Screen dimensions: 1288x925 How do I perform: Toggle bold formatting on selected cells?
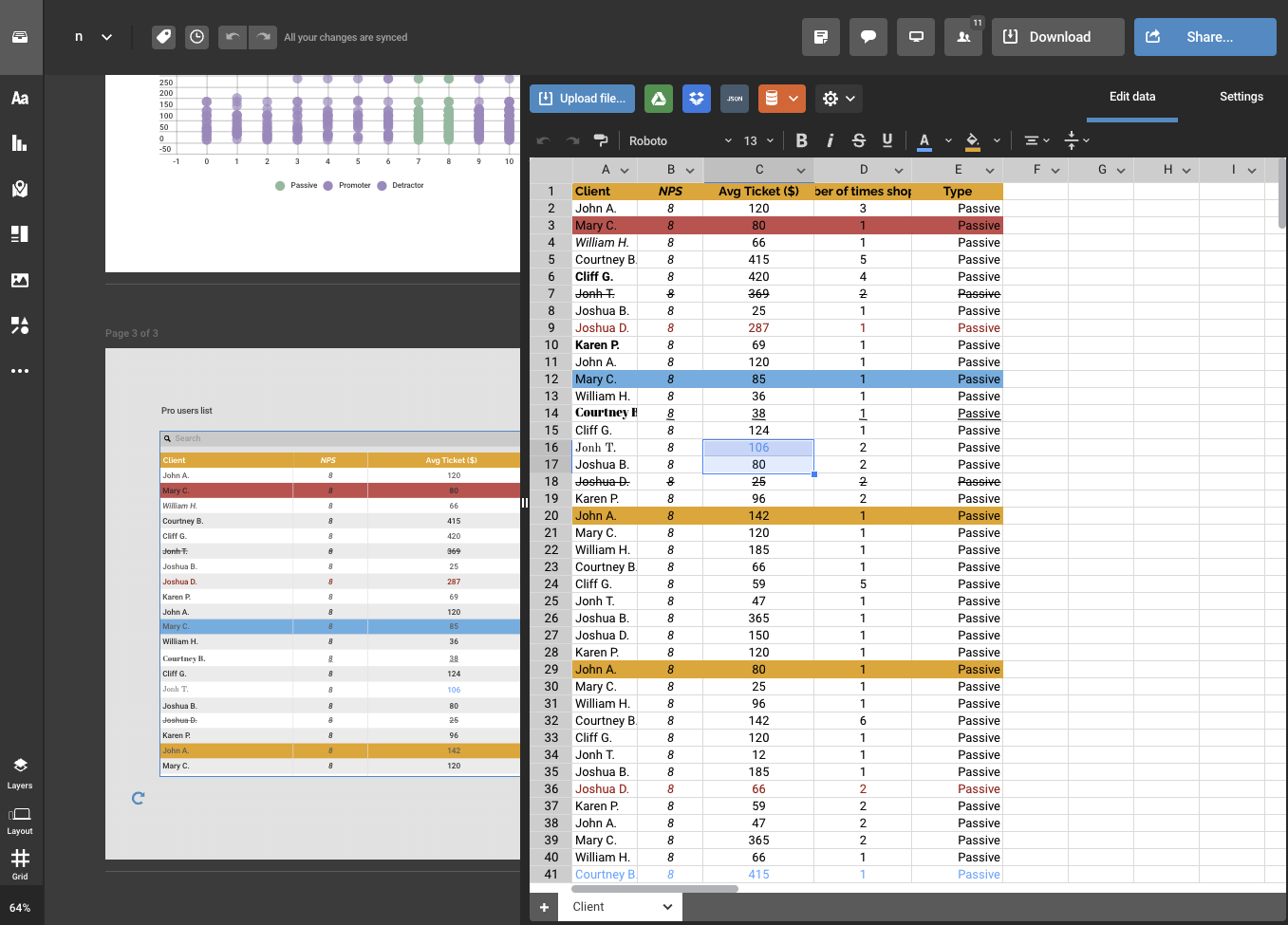pyautogui.click(x=801, y=139)
